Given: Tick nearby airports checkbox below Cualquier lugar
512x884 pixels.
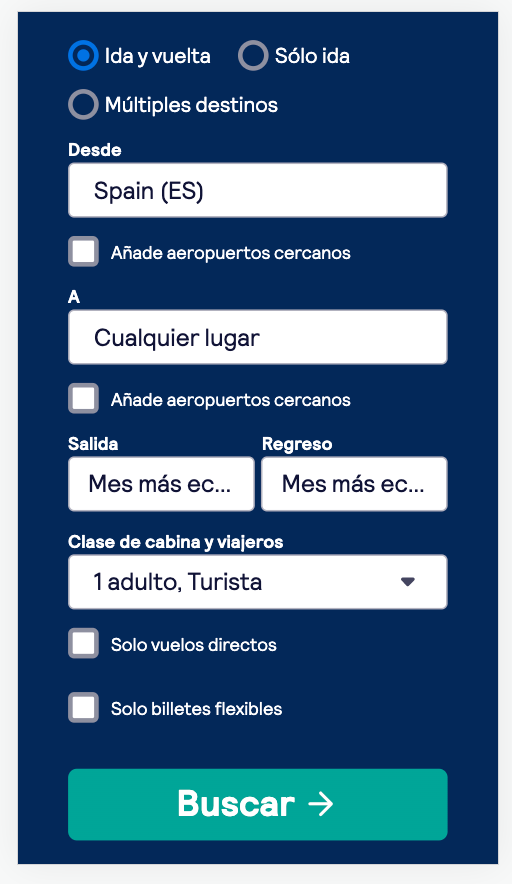Looking at the screenshot, I should (83, 399).
